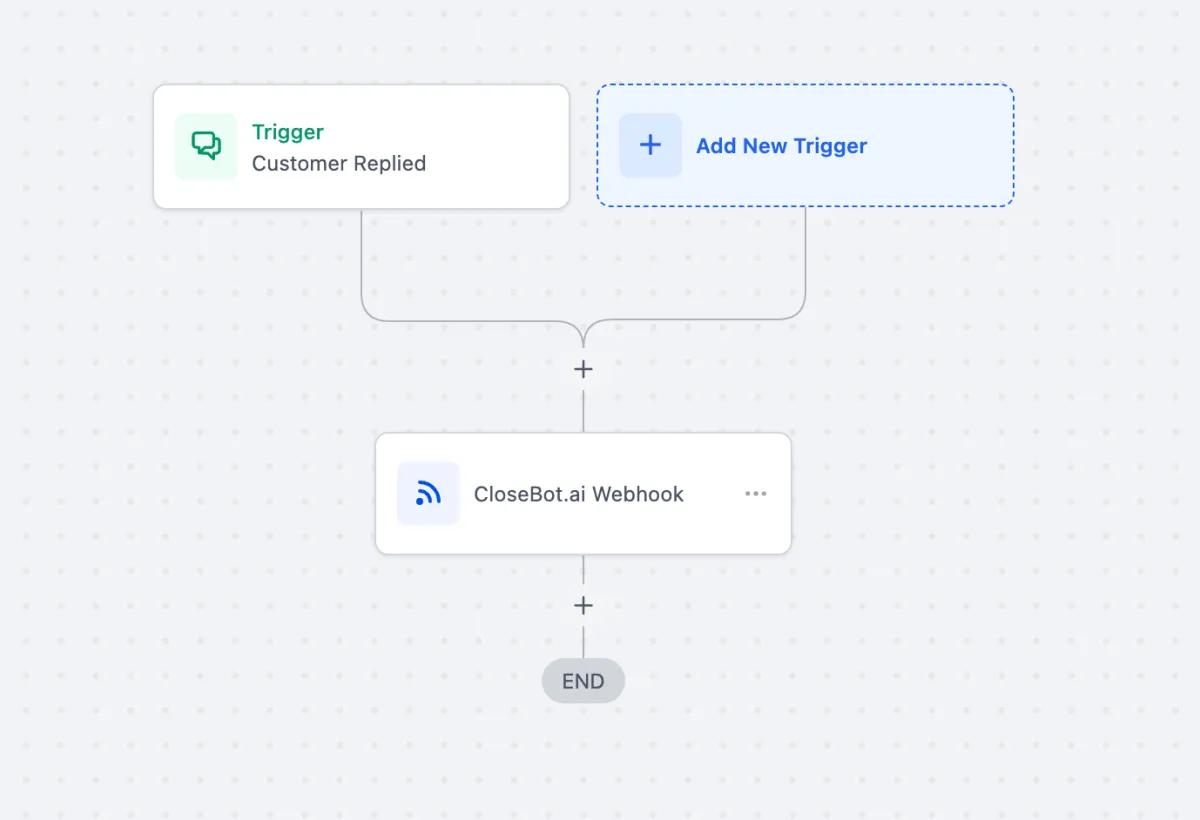Click the green Trigger heading

(x=288, y=132)
